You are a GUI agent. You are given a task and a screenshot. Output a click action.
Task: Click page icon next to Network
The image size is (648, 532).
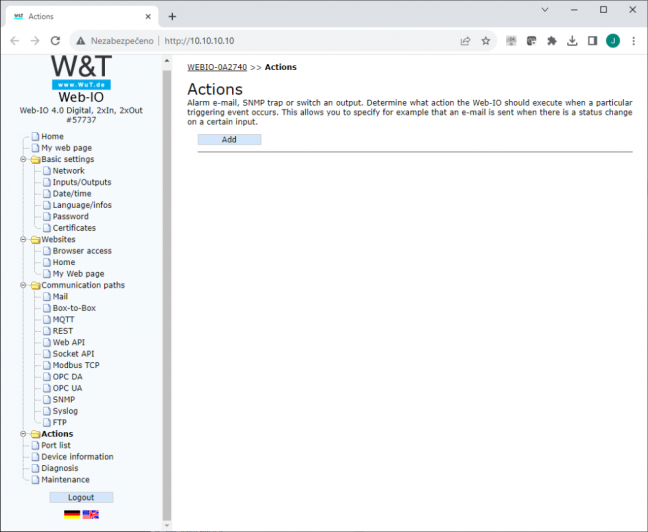click(47, 171)
